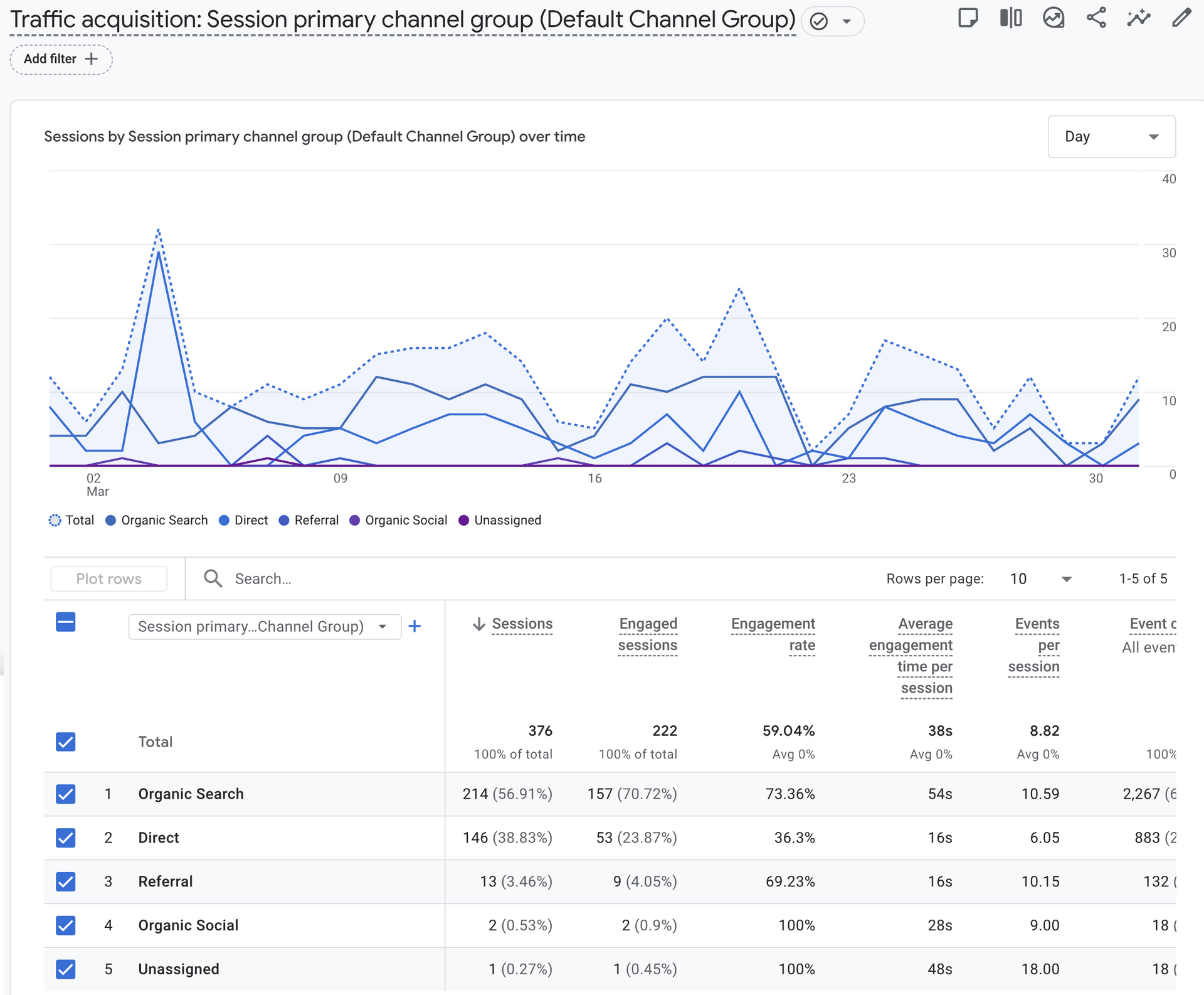This screenshot has height=995, width=1204.
Task: Toggle the select-all rows checkbox in header
Action: click(66, 622)
